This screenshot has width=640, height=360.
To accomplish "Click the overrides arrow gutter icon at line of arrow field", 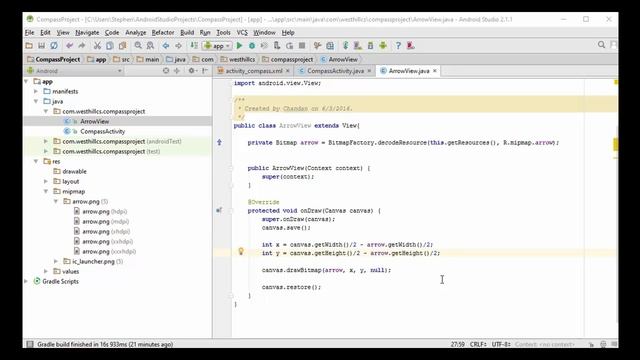I will tap(220, 142).
